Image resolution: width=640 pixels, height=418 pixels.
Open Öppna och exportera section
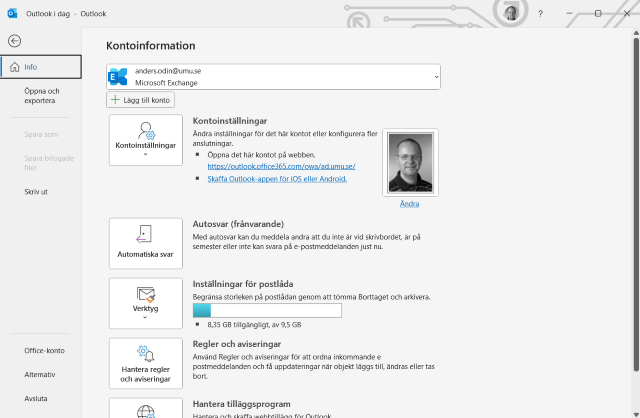pos(42,96)
